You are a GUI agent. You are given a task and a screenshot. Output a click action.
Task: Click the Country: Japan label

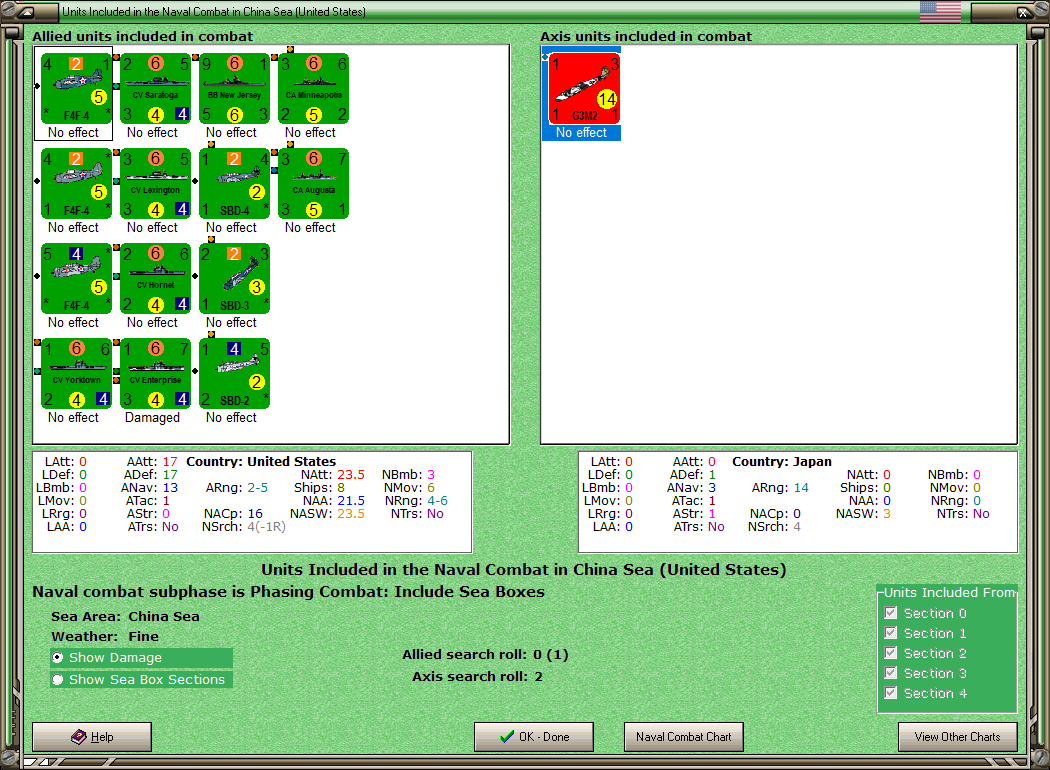coord(781,461)
